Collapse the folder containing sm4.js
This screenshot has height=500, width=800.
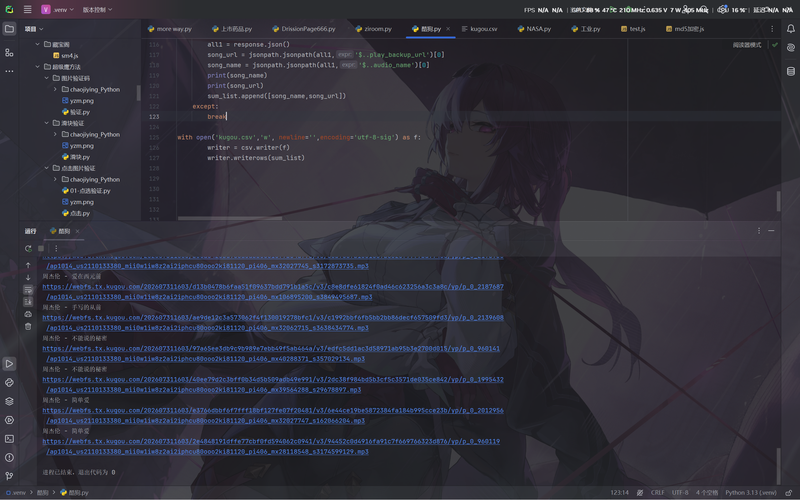(37, 44)
